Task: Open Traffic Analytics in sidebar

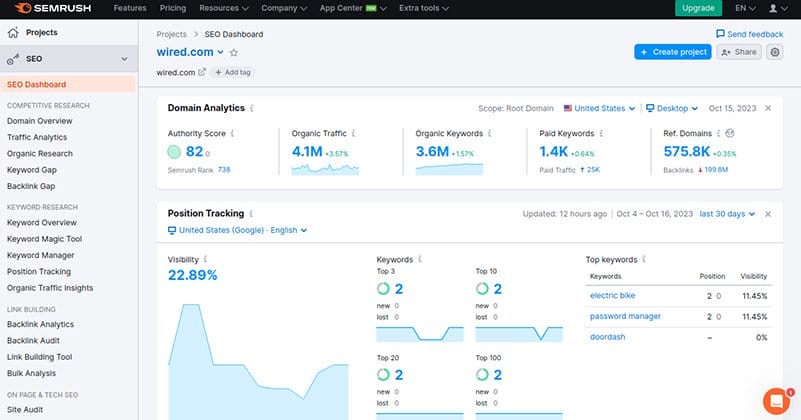Action: [37, 137]
